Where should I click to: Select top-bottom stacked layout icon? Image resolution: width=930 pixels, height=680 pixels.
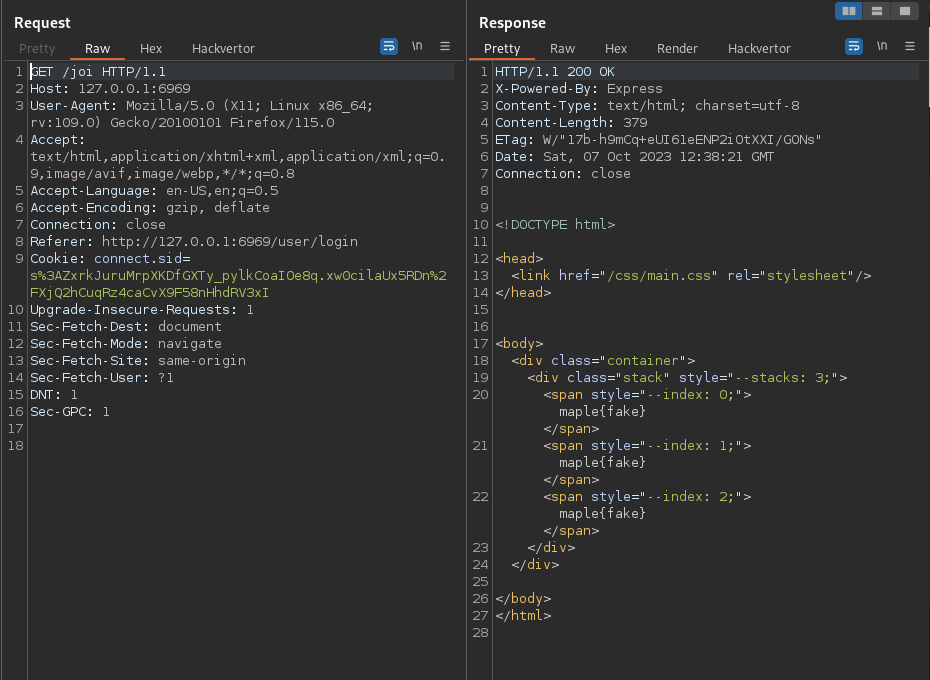click(877, 11)
